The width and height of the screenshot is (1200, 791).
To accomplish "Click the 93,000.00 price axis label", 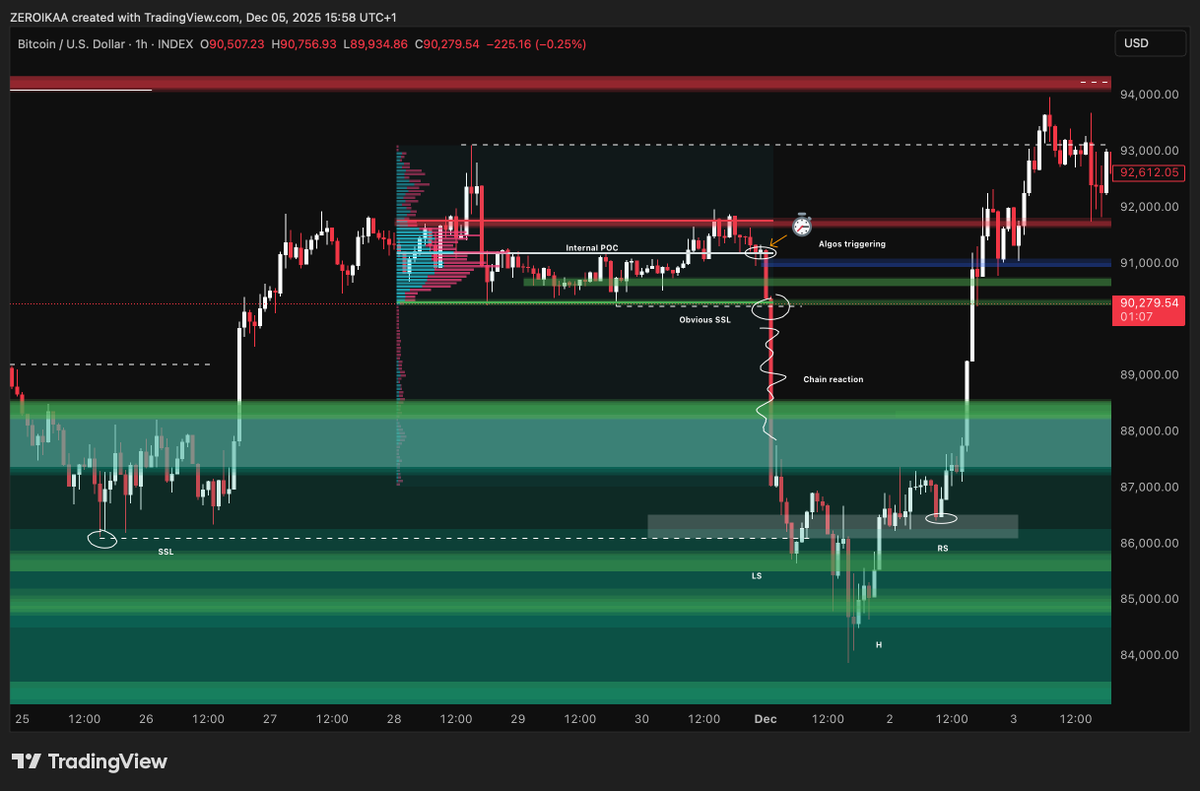I will click(x=1151, y=150).
